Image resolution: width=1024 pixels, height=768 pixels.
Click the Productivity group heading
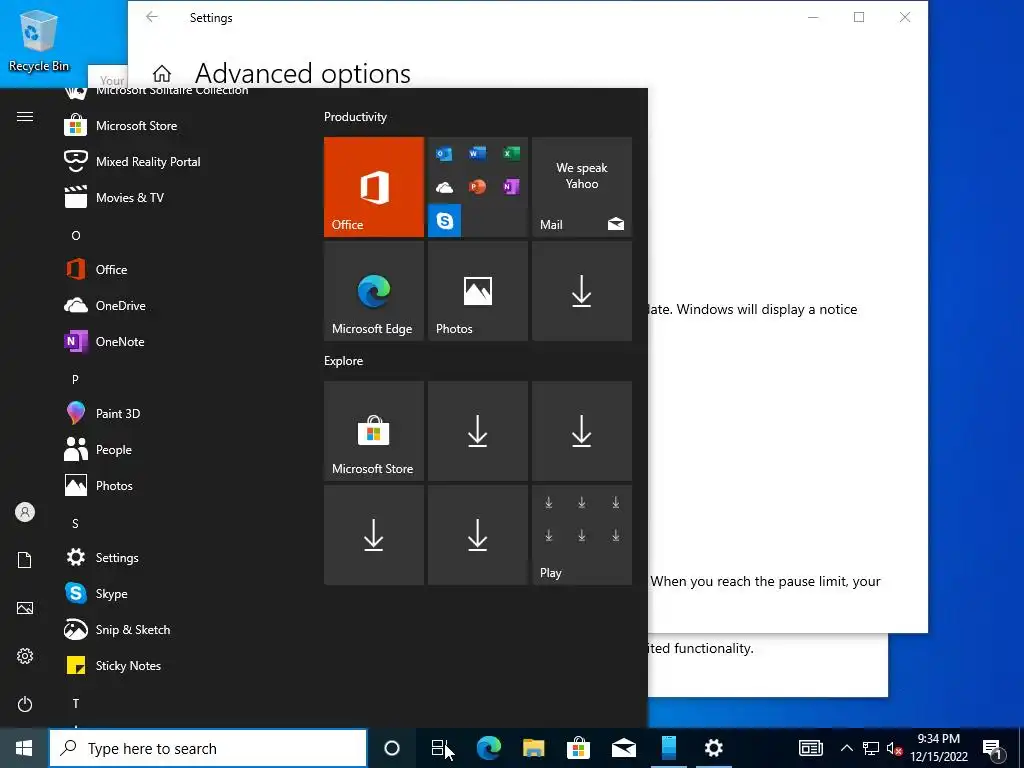[355, 117]
